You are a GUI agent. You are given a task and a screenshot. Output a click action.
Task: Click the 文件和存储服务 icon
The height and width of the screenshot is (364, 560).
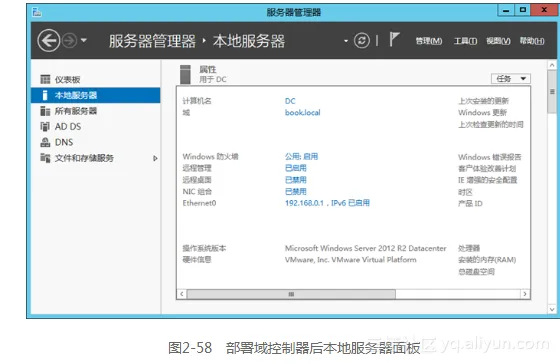click(x=45, y=158)
